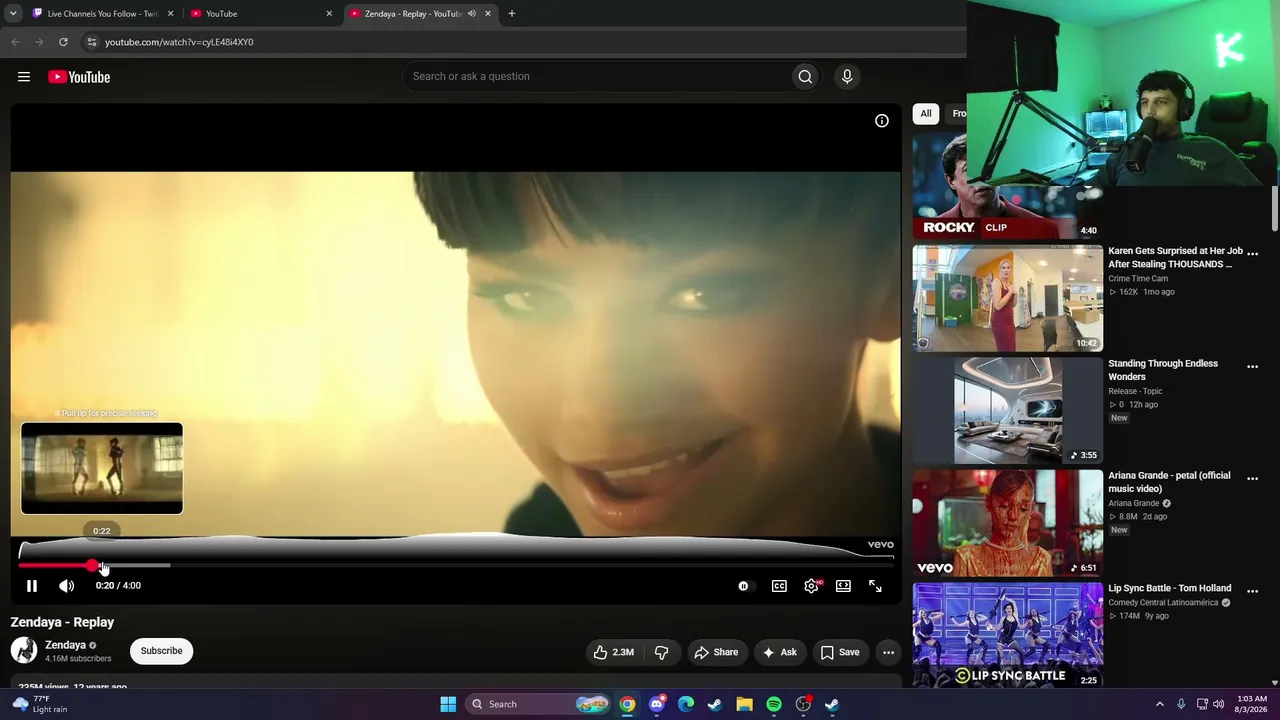
Task: Mute the video player volume
Action: click(x=66, y=586)
